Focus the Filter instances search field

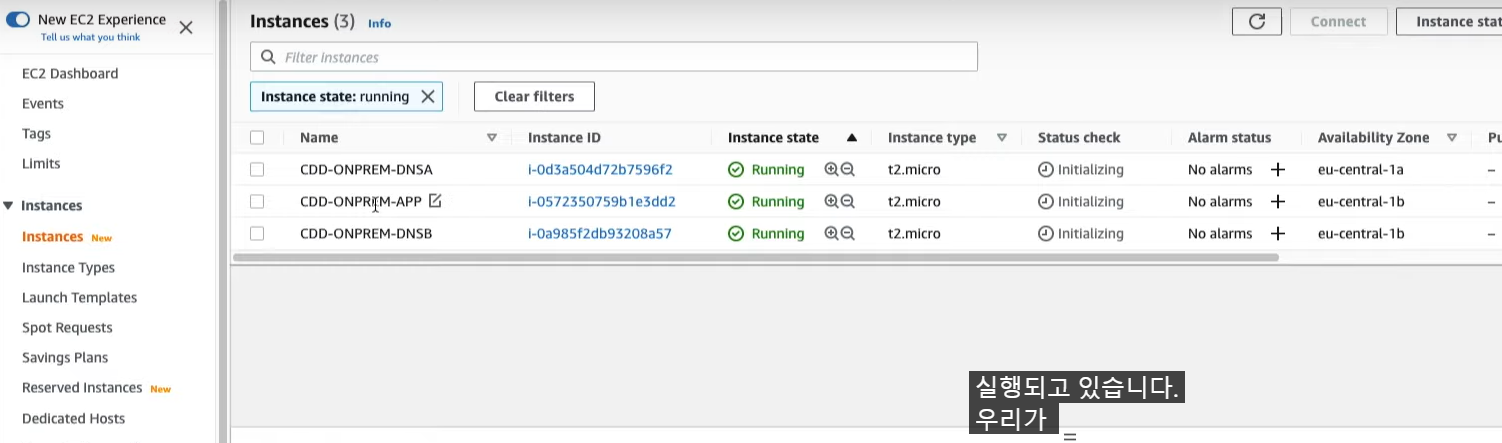click(x=614, y=57)
